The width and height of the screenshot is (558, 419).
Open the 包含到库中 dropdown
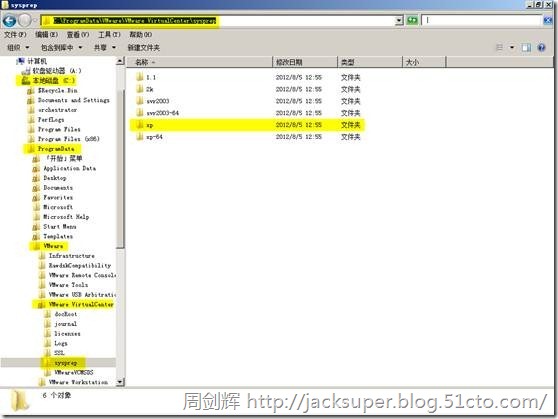point(61,47)
